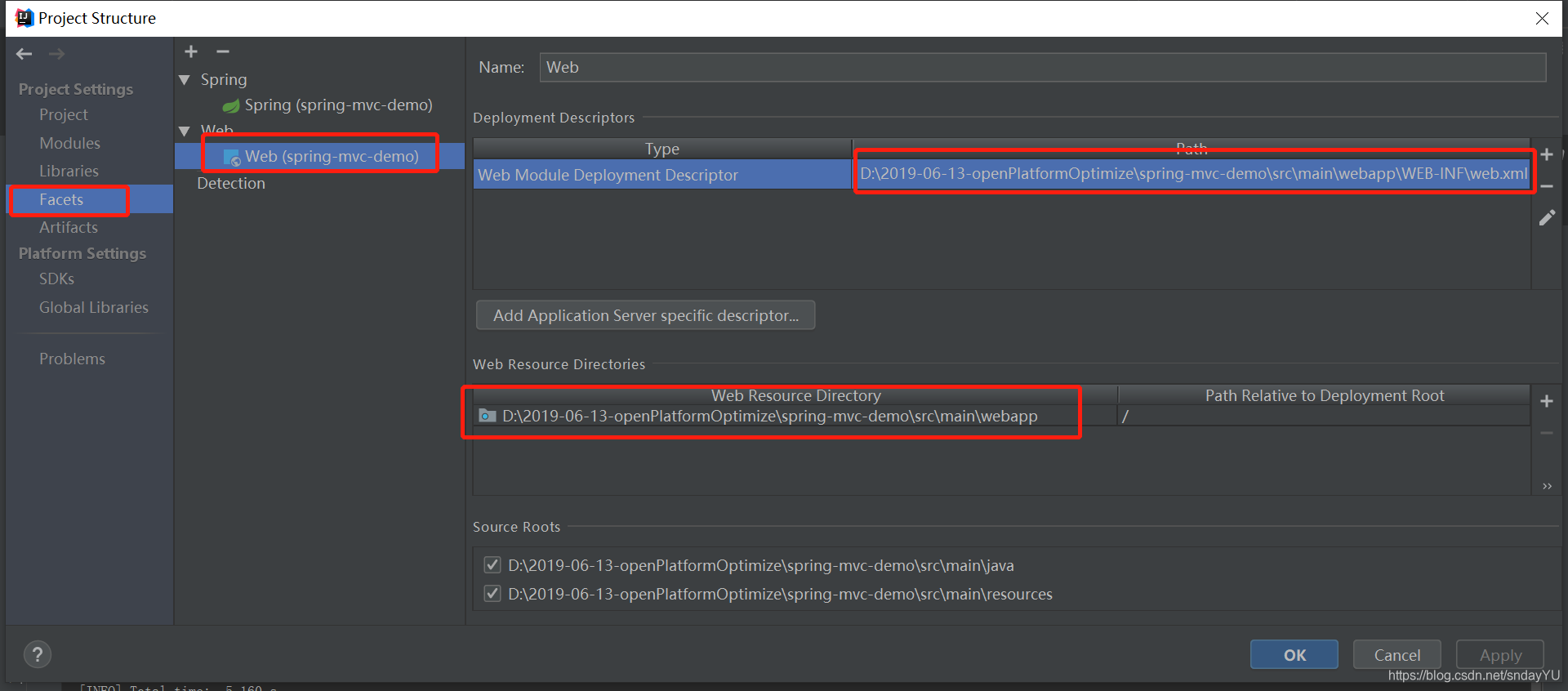Click the folder icon of webapp directory

tap(487, 416)
